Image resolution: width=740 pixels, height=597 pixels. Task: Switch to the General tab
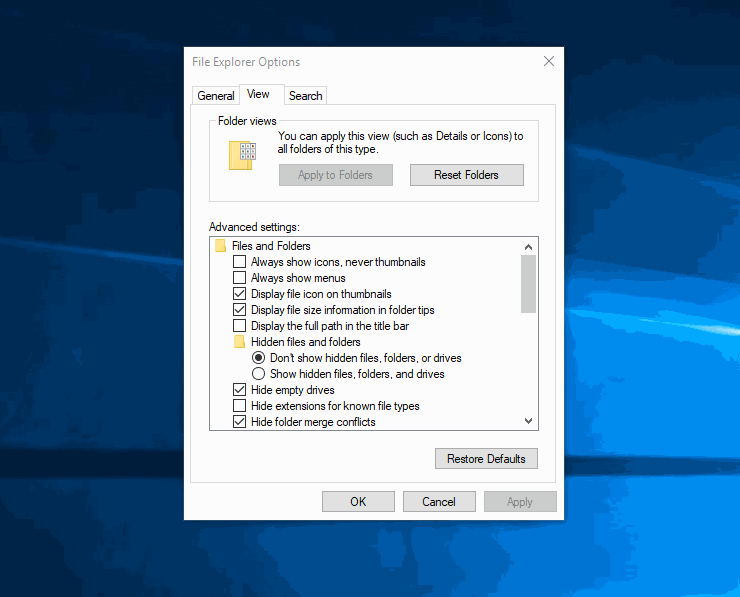tap(216, 96)
